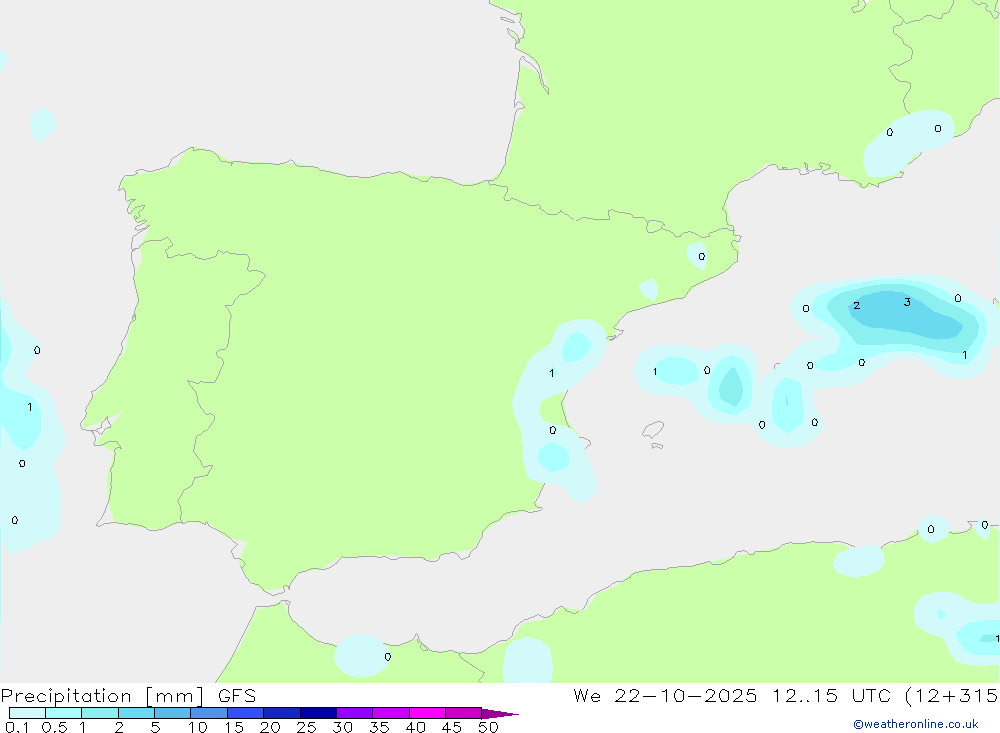Pick the 5–10 mm blue legend swatch
The height and width of the screenshot is (733, 1000).
coord(172,713)
